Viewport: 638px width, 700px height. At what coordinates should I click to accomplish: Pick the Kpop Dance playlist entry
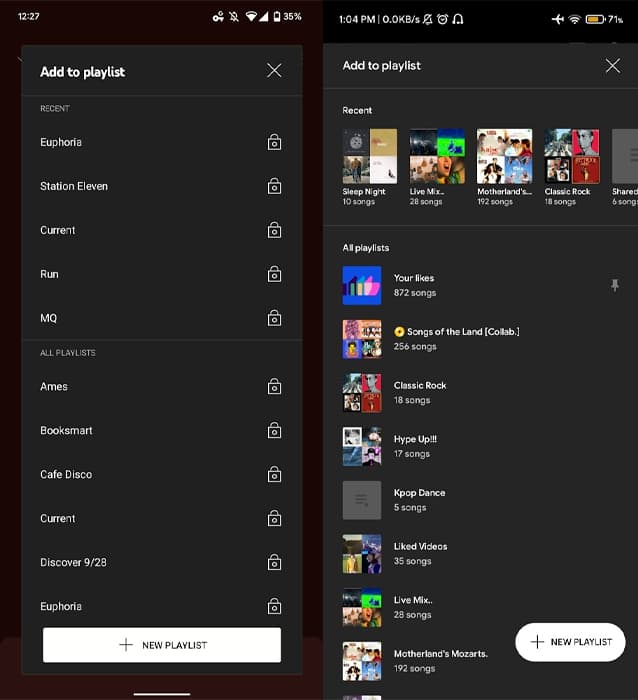(x=418, y=499)
